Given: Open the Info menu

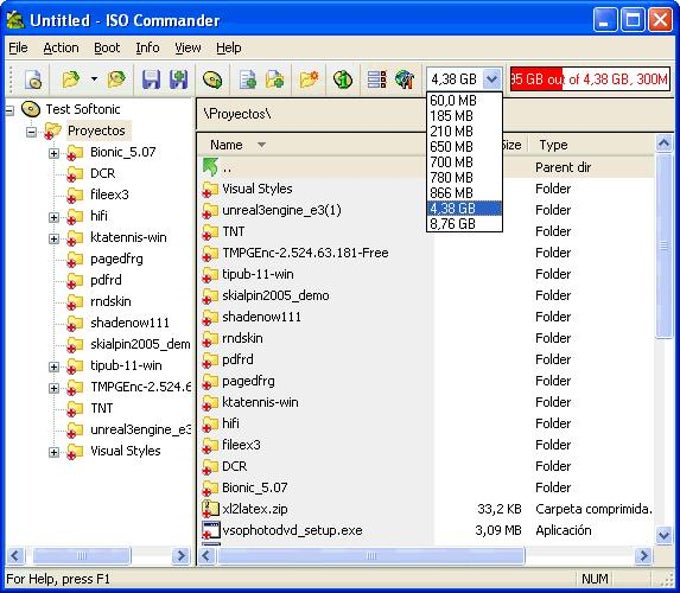Looking at the screenshot, I should tap(147, 48).
